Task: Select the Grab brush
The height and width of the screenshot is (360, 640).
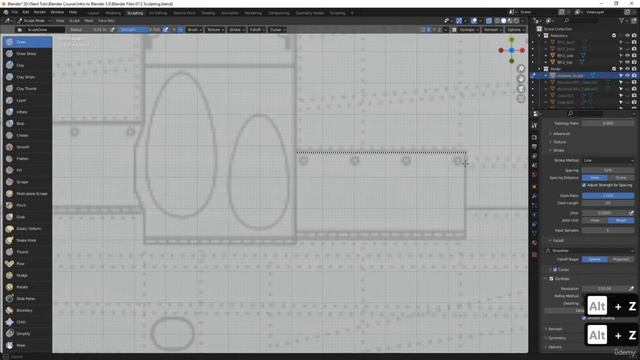Action: click(27, 217)
